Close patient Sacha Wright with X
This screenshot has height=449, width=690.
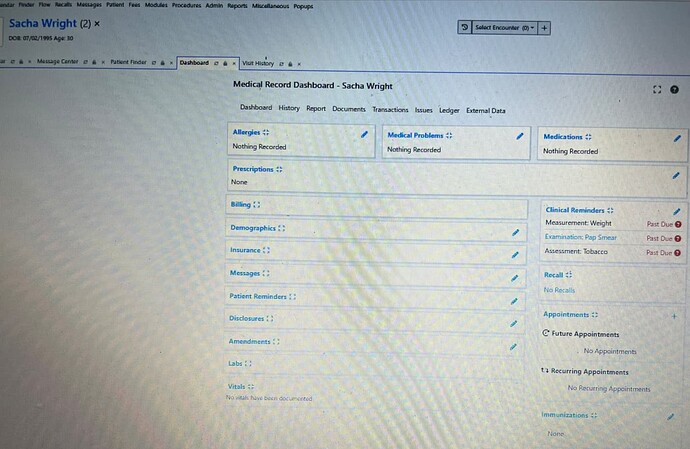(x=97, y=23)
